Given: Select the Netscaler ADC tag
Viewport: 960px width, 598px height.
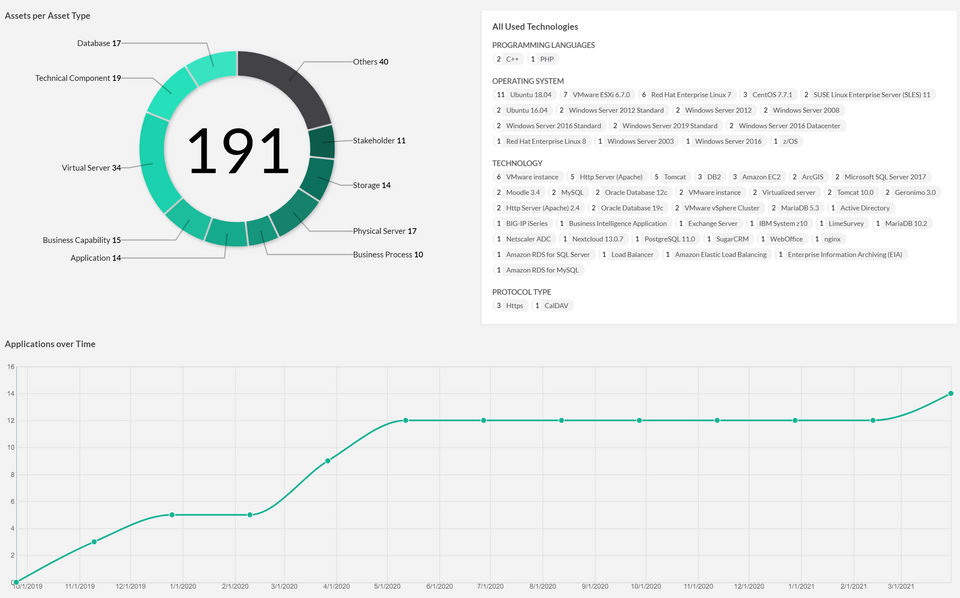Looking at the screenshot, I should click(524, 239).
